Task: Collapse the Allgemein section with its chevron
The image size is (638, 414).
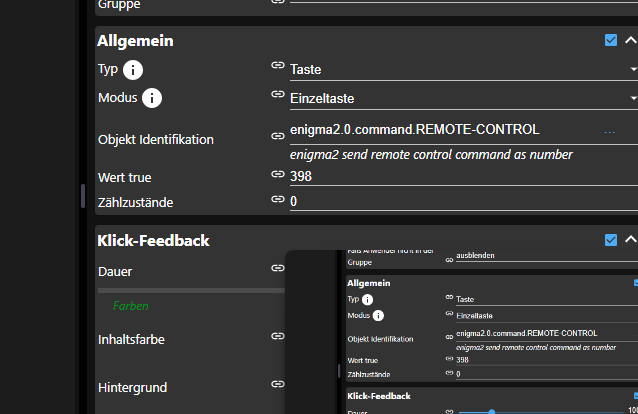Action: [630, 41]
